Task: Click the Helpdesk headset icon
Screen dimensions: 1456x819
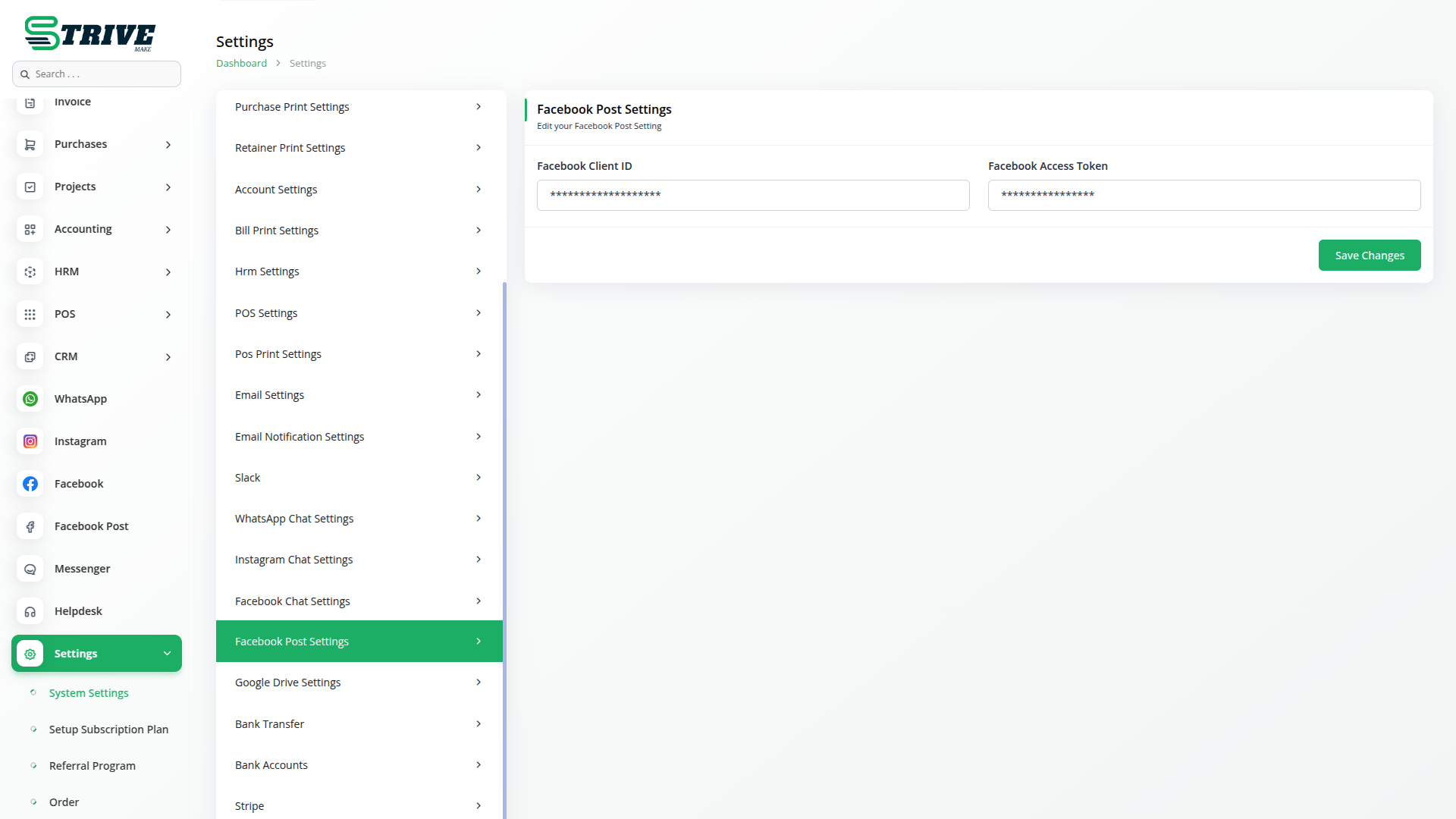Action: point(30,611)
